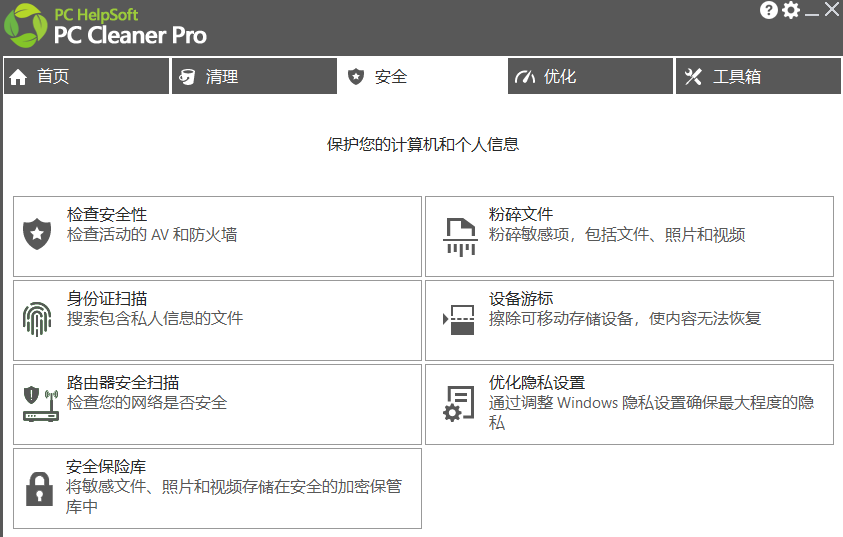Click the text 搜索包含私人信息的文件
This screenshot has height=537, width=843.
coord(155,319)
